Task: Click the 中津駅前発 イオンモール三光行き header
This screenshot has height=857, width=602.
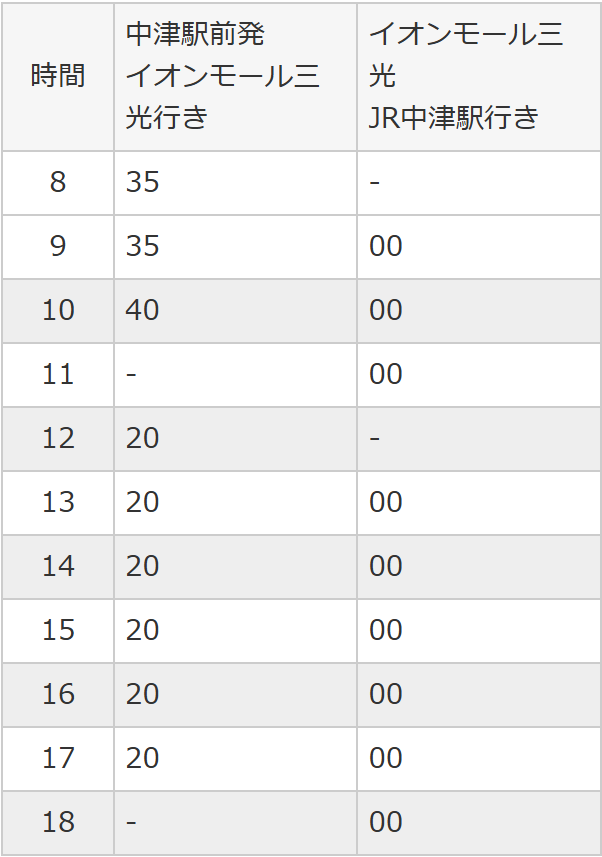Action: coord(223,77)
